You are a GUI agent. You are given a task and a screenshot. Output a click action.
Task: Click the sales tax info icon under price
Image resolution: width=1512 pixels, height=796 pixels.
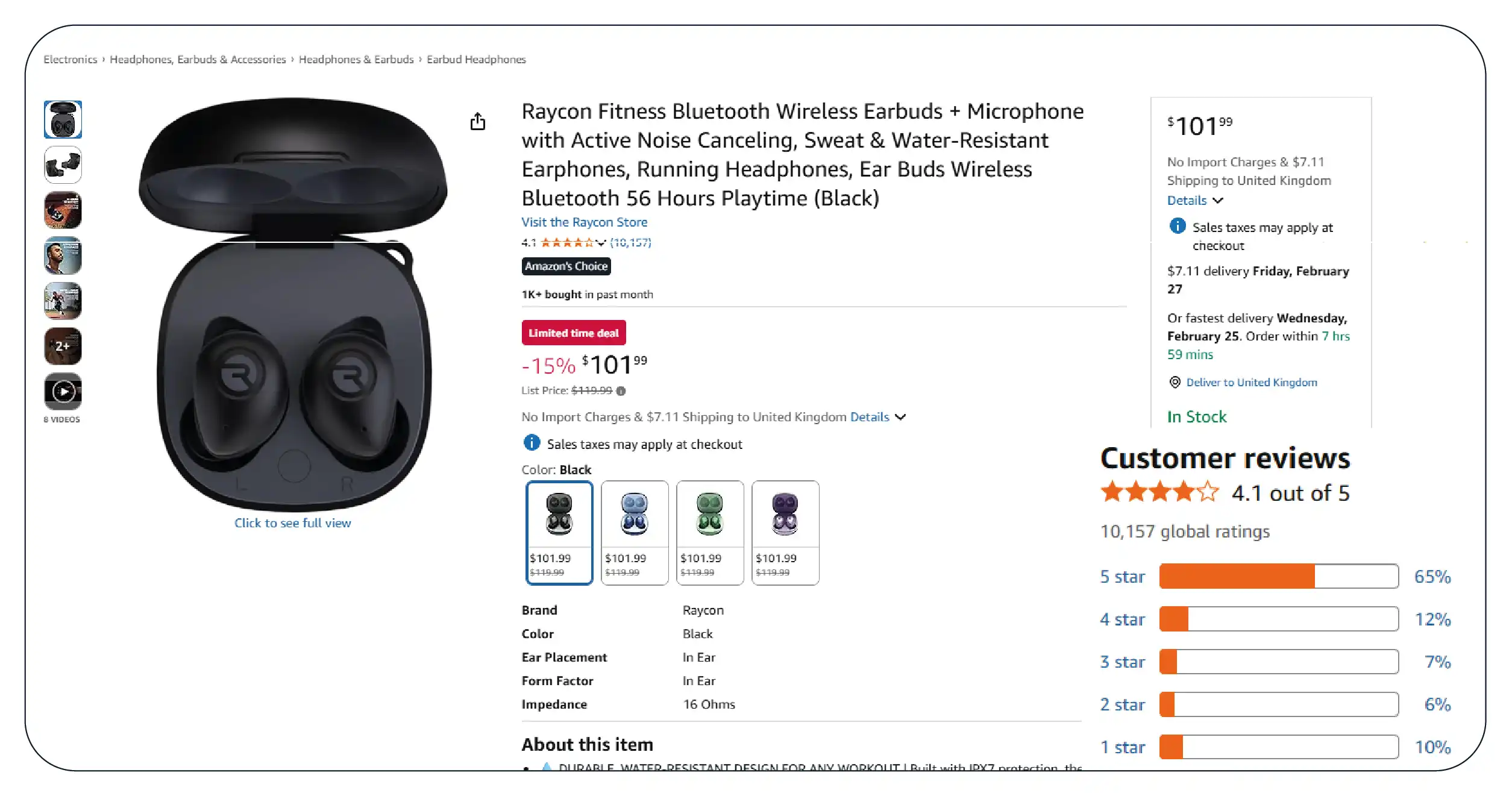532,443
